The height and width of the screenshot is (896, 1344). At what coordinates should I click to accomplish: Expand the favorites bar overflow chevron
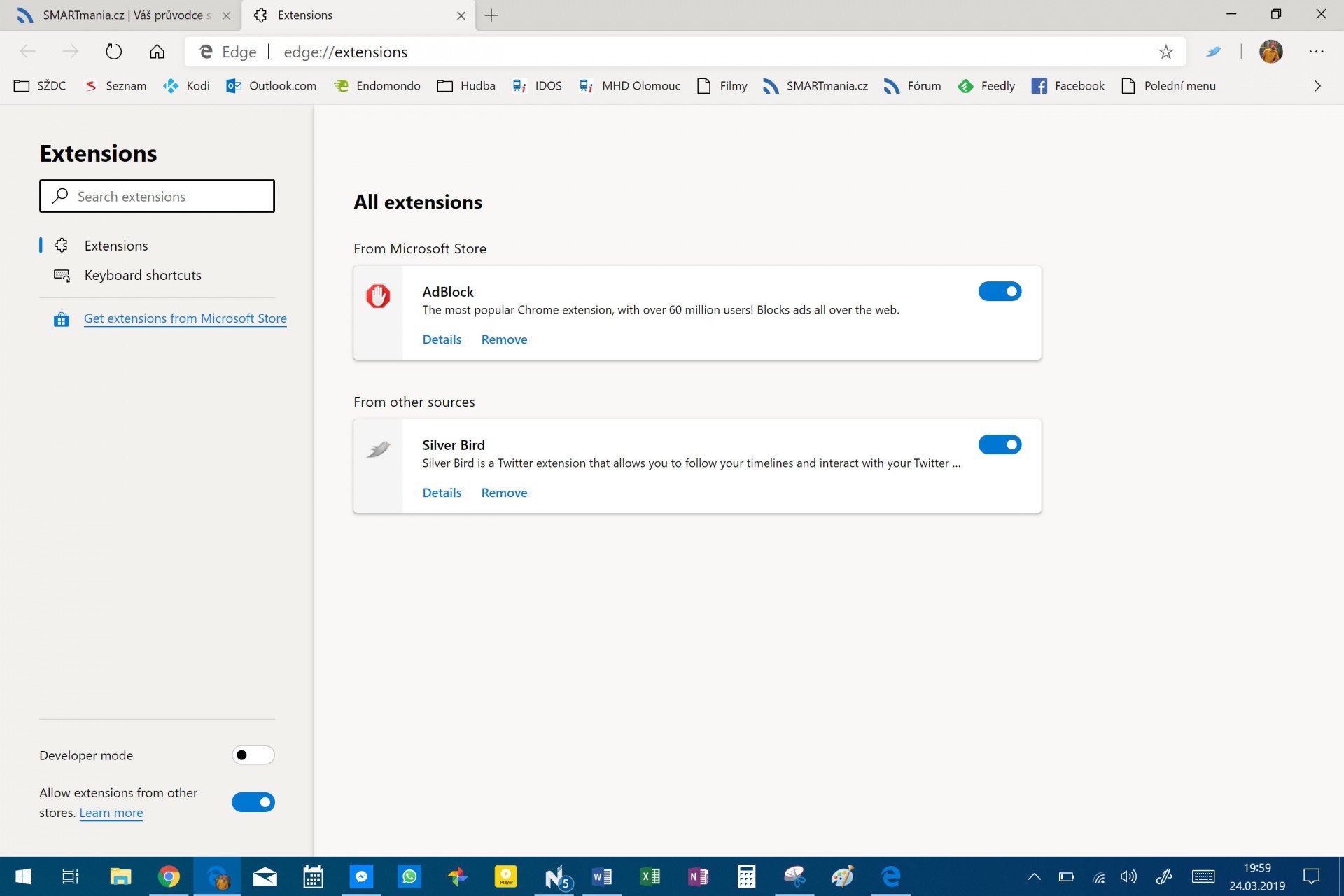coord(1317,86)
